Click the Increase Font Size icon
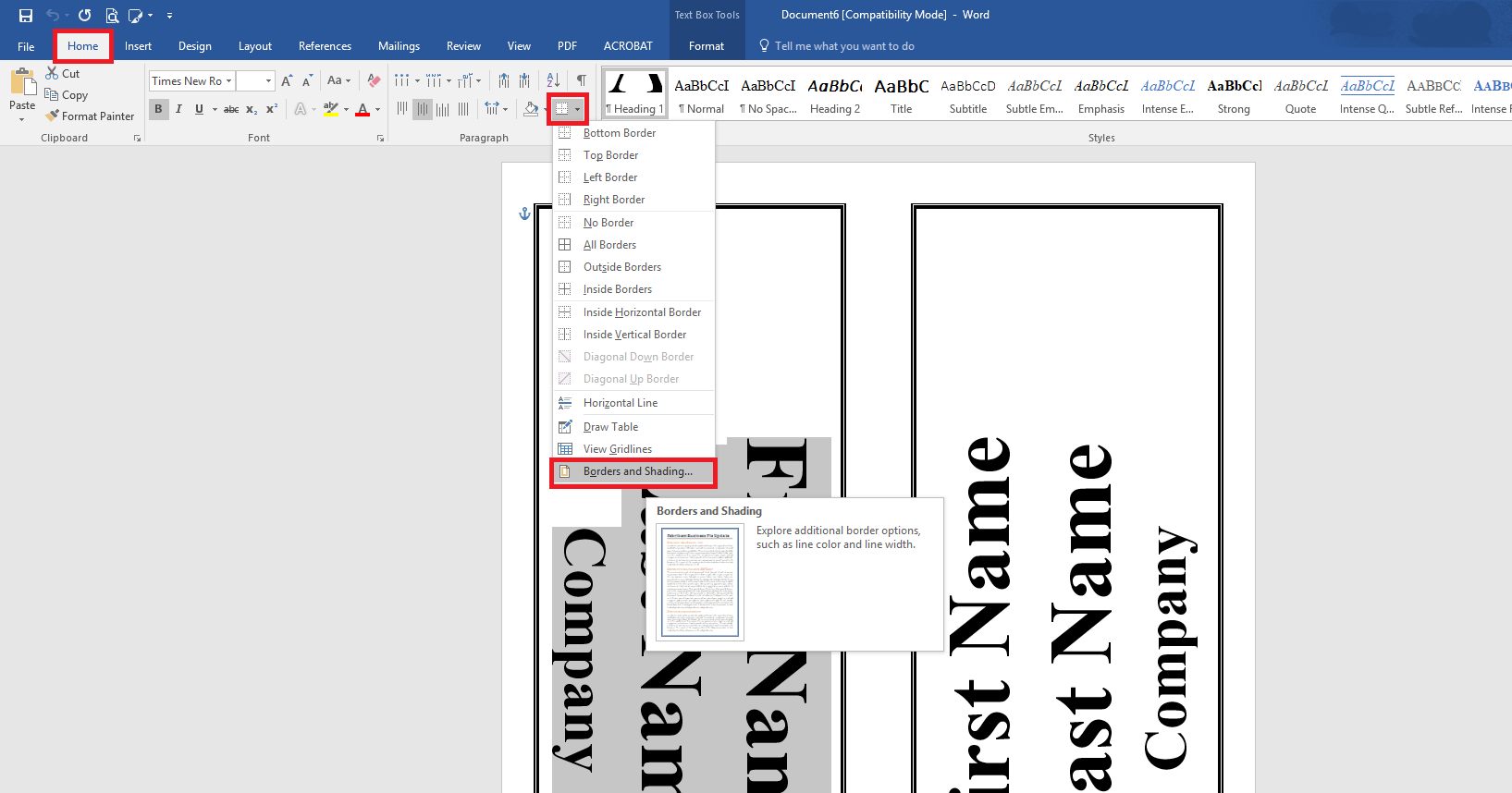Image resolution: width=1512 pixels, height=793 pixels. (x=287, y=81)
